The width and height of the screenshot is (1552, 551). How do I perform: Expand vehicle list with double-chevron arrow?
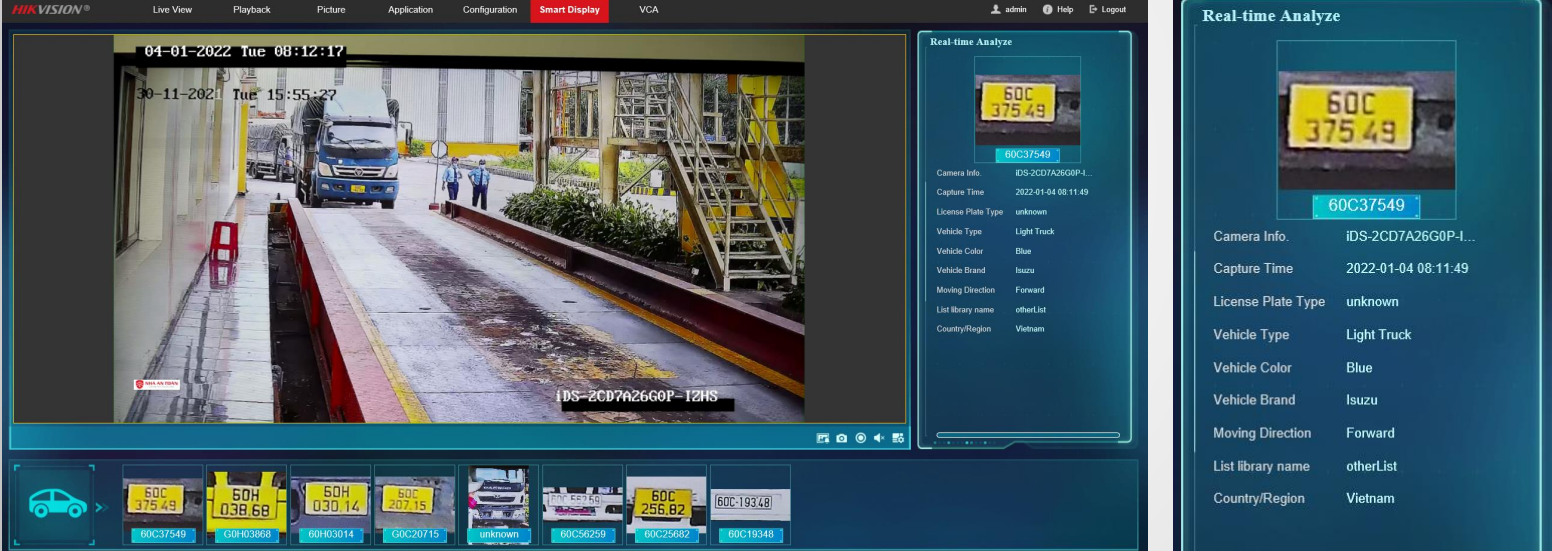101,507
